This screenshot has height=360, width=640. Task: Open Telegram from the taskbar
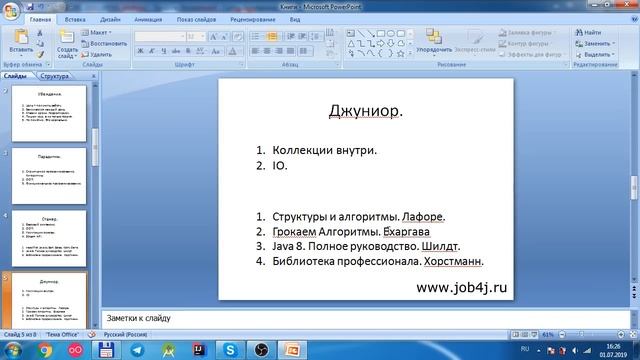pos(138,350)
